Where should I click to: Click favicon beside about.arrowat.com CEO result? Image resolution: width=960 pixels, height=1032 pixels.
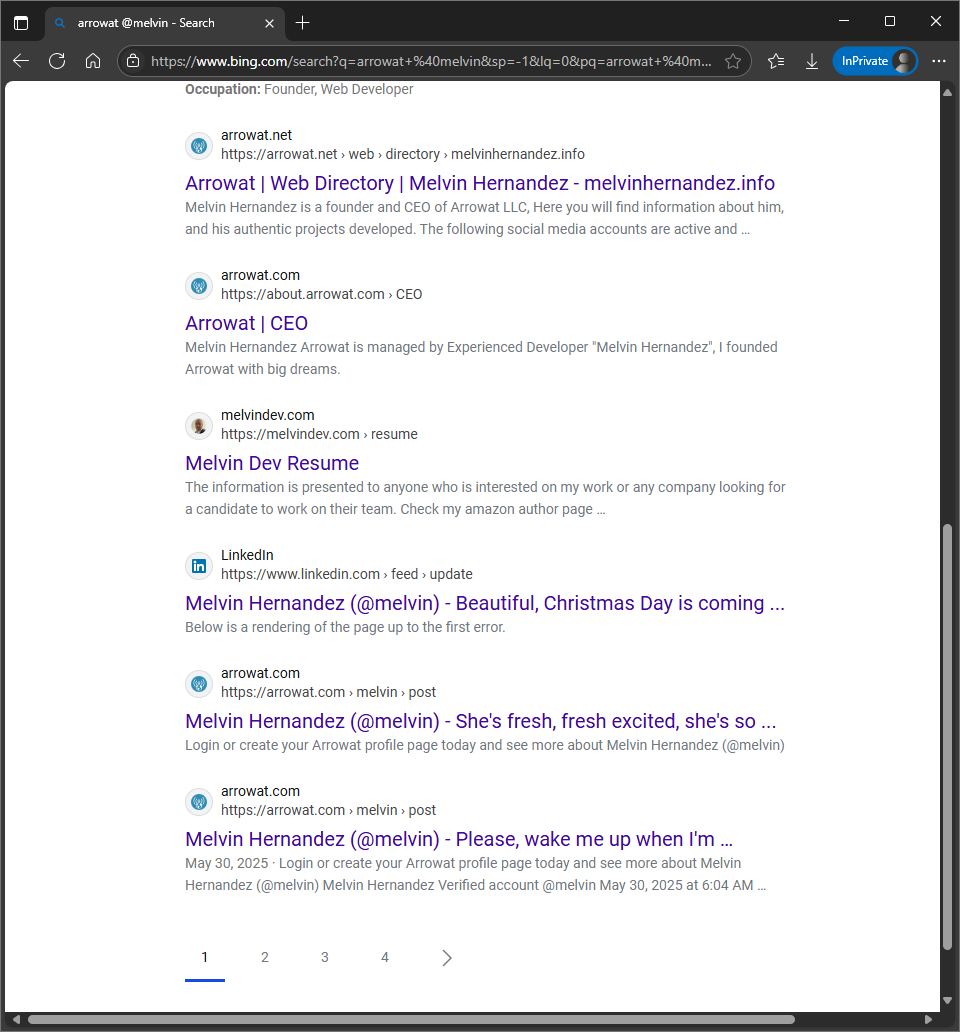pos(199,286)
